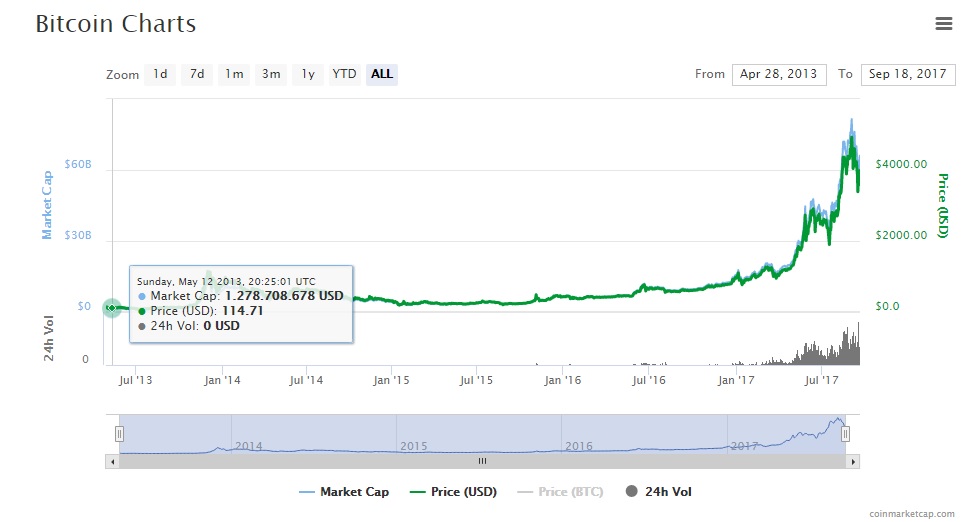Viewport: 972px width, 522px height.
Task: Click the Bitcoin Charts title
Action: coord(116,24)
